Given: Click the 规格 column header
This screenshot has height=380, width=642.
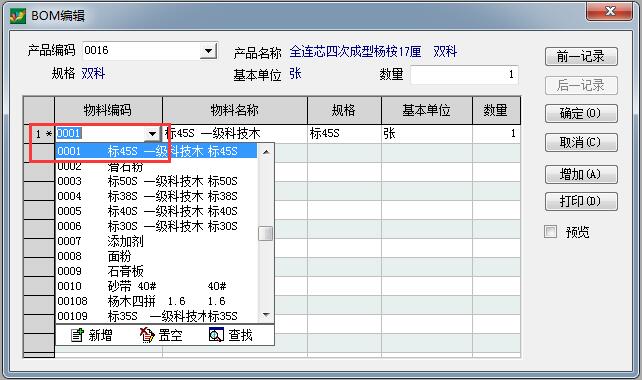Looking at the screenshot, I should 344,110.
